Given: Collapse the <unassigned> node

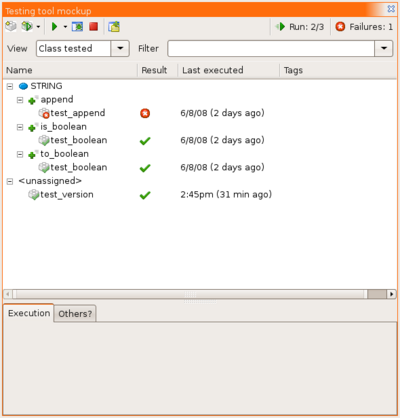Looking at the screenshot, I should 10,181.
